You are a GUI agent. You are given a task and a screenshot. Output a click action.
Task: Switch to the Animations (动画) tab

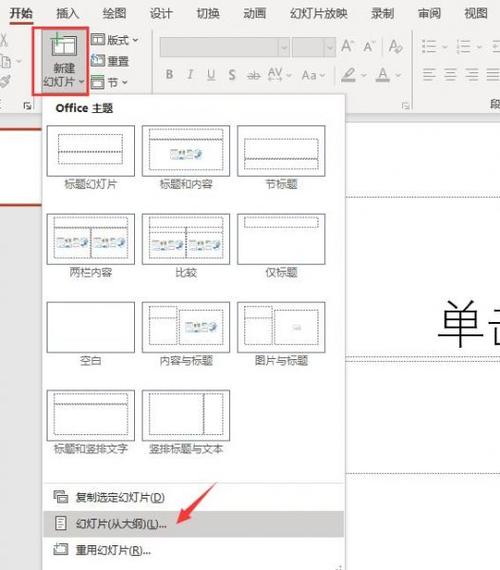coord(255,13)
